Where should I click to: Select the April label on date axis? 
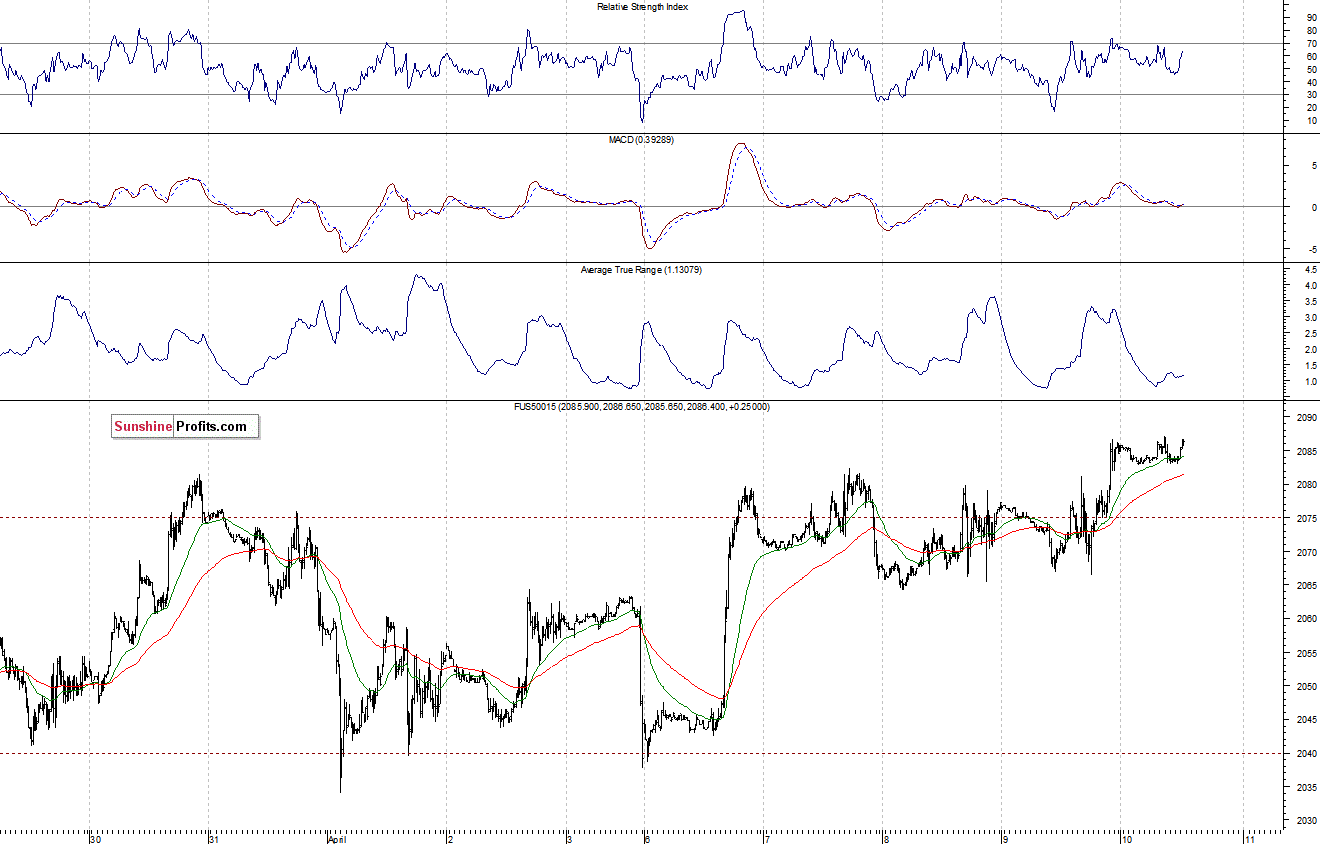337,838
